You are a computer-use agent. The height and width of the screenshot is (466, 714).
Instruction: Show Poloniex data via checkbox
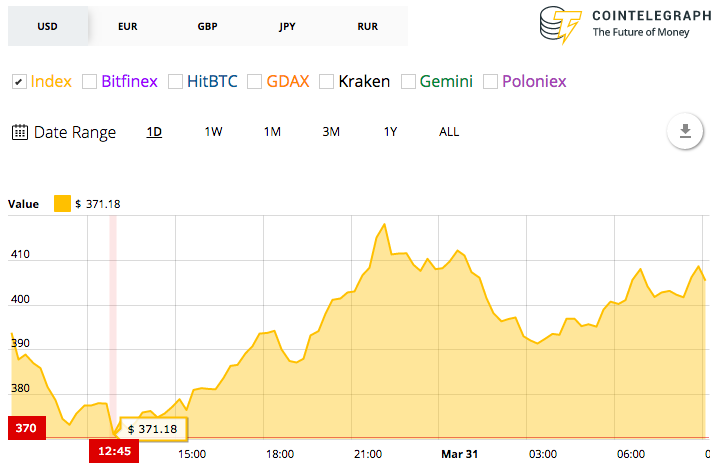[x=490, y=81]
